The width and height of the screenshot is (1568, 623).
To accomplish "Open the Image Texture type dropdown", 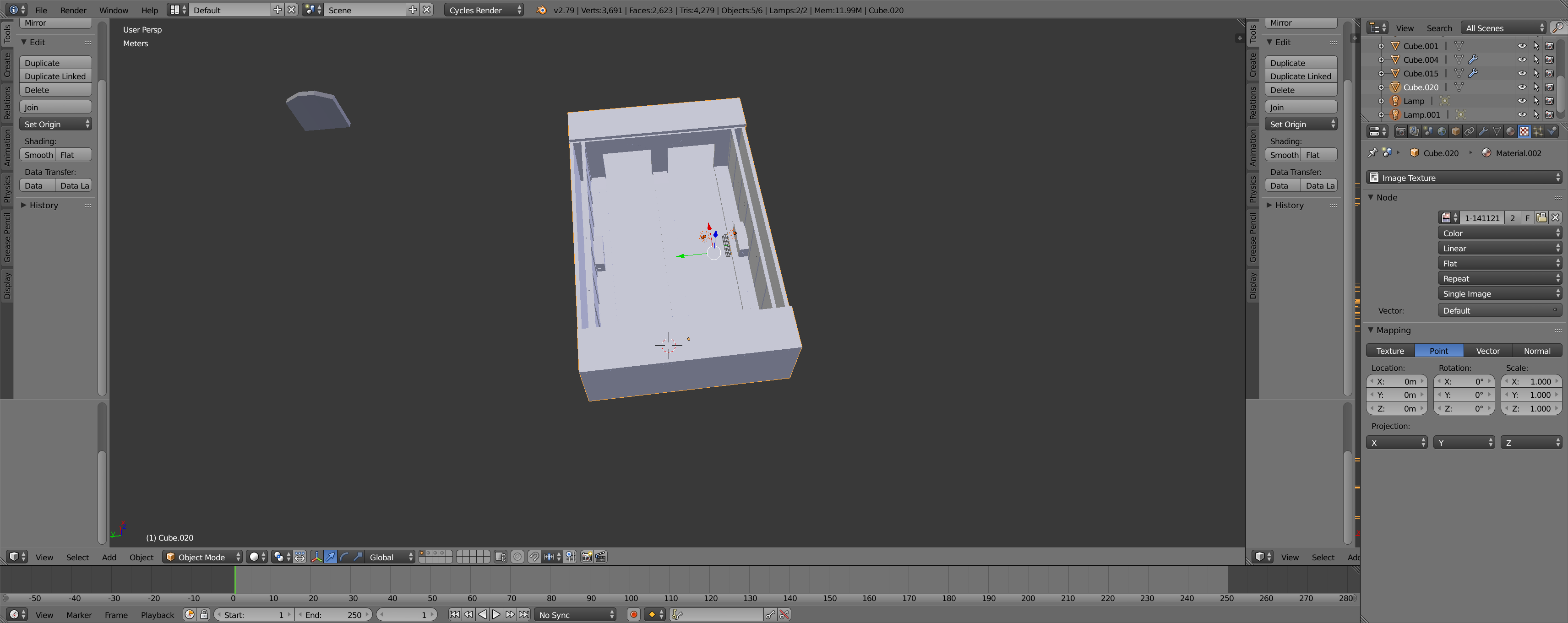I will tap(1464, 178).
